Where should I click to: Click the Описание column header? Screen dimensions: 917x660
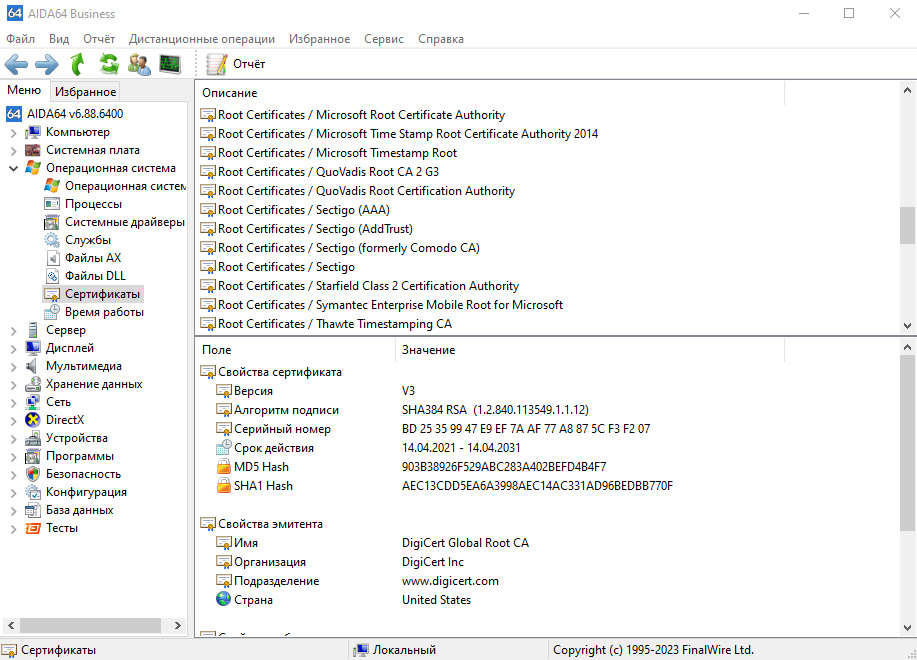click(x=490, y=93)
